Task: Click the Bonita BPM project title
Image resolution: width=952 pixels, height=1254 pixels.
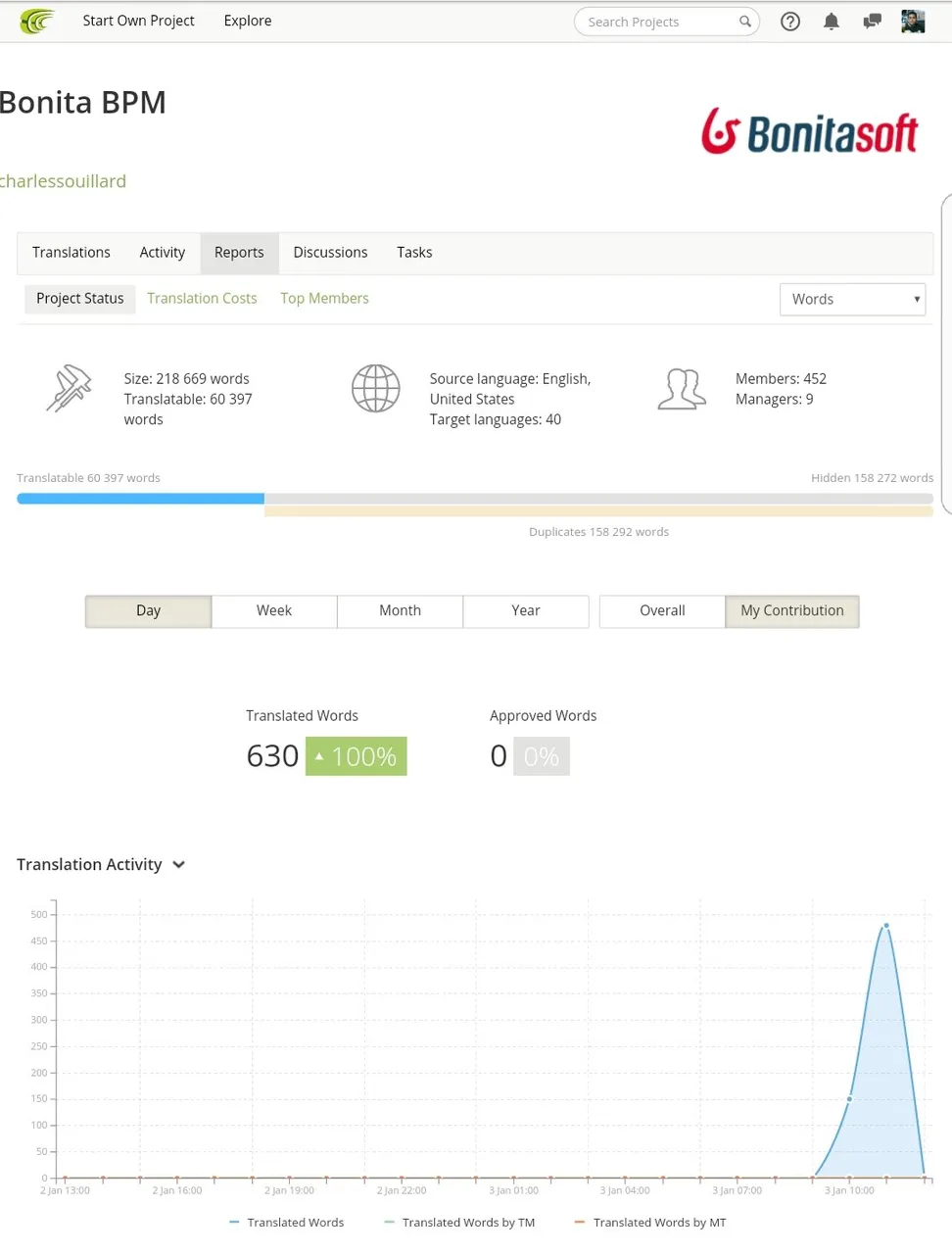Action: 83,102
